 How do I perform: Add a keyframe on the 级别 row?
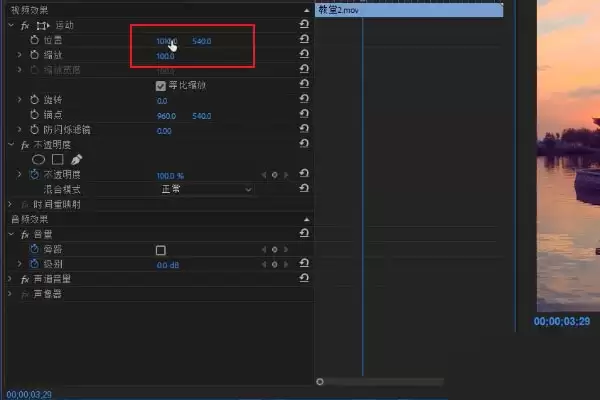tap(274, 264)
